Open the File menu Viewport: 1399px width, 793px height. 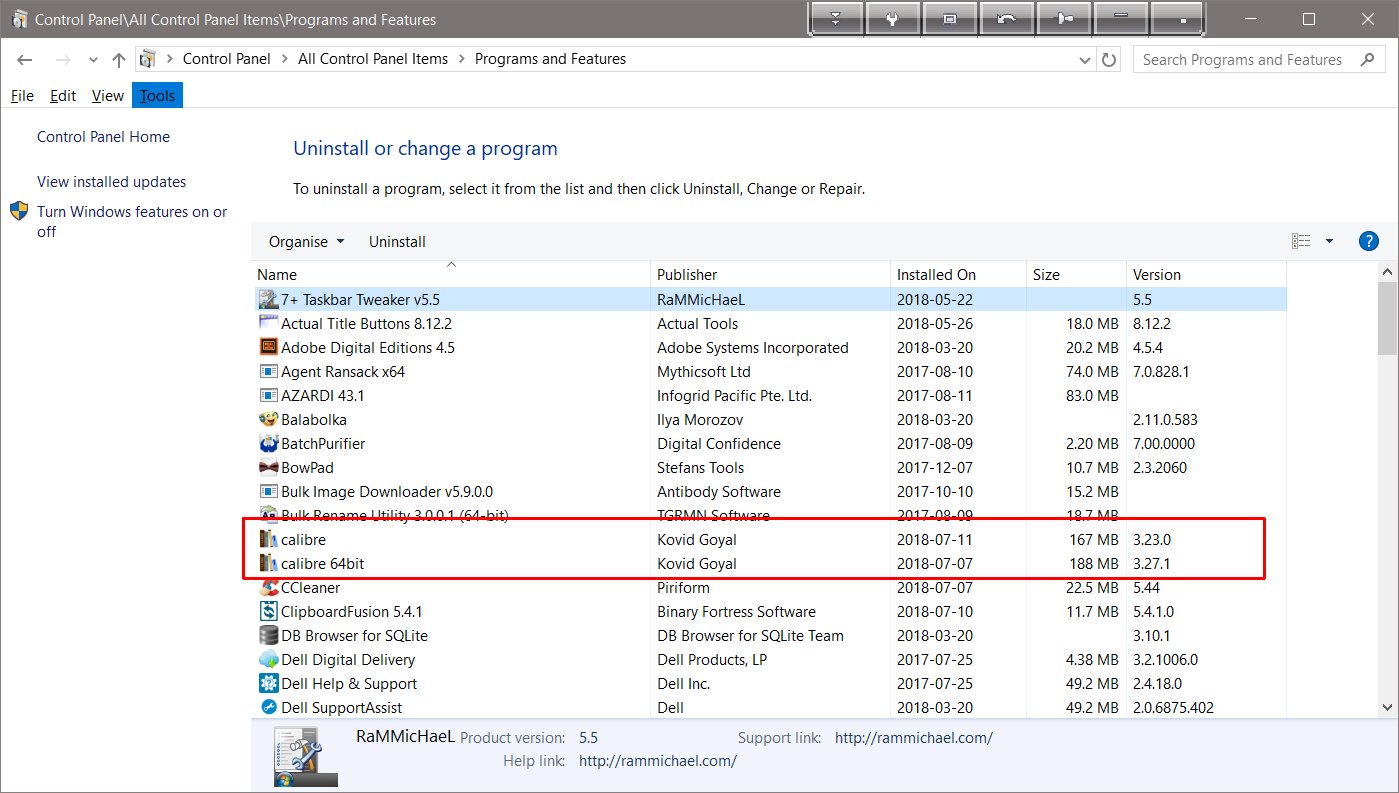(22, 96)
